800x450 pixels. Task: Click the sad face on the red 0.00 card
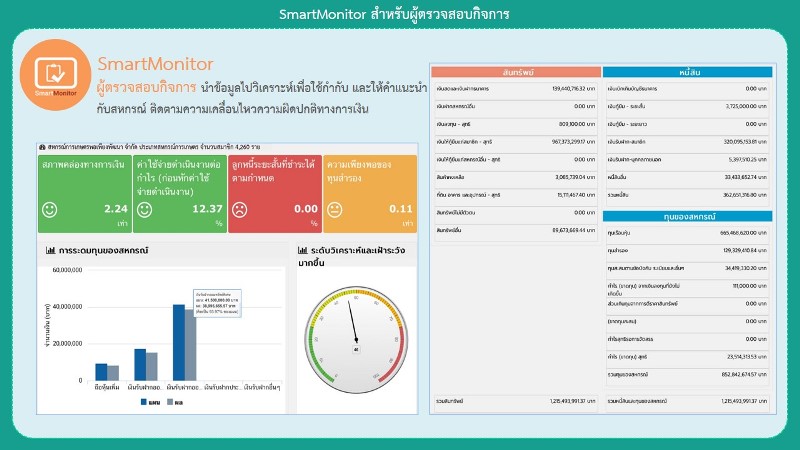tap(239, 210)
